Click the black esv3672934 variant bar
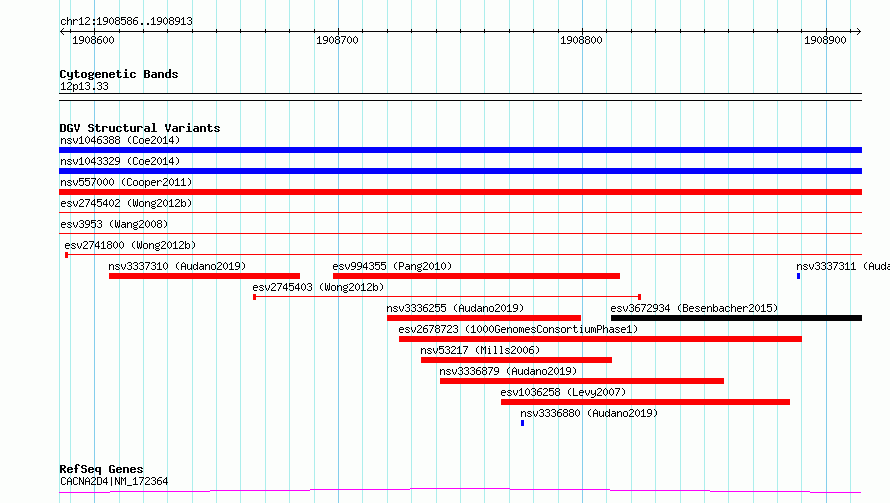Viewport: 890px width, 503px height. tap(736, 318)
